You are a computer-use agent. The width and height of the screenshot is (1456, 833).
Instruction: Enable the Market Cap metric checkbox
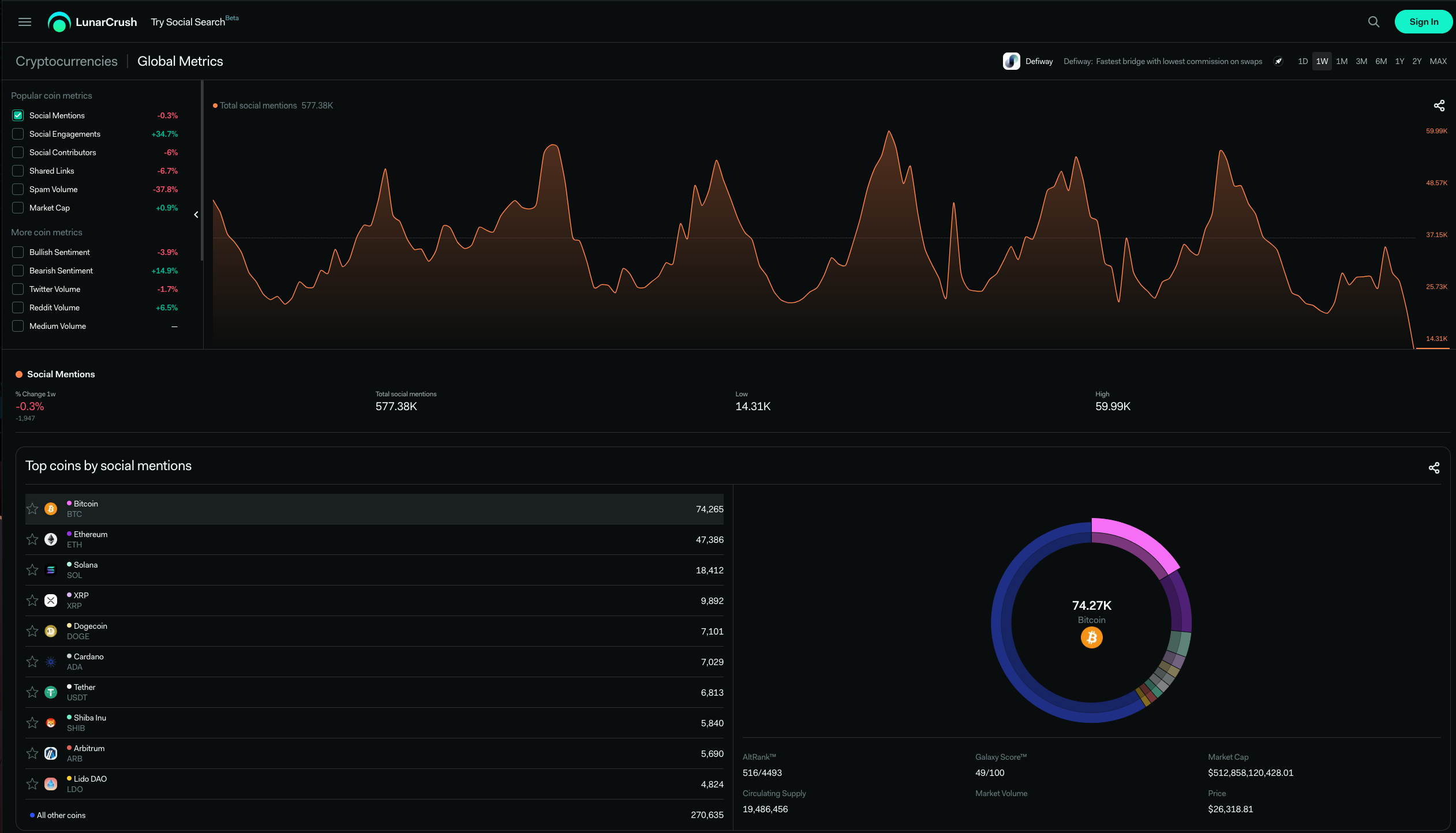[18, 208]
